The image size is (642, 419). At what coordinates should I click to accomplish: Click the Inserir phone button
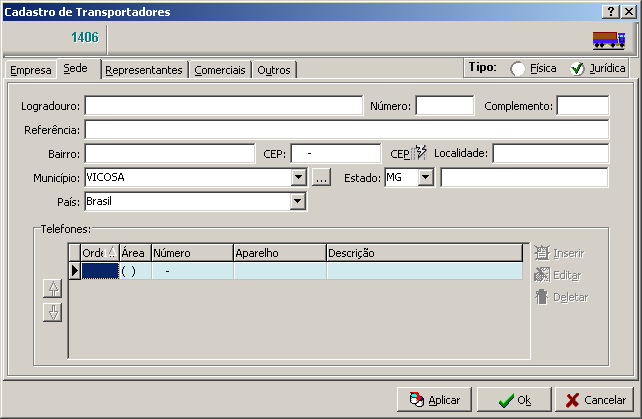tap(558, 254)
